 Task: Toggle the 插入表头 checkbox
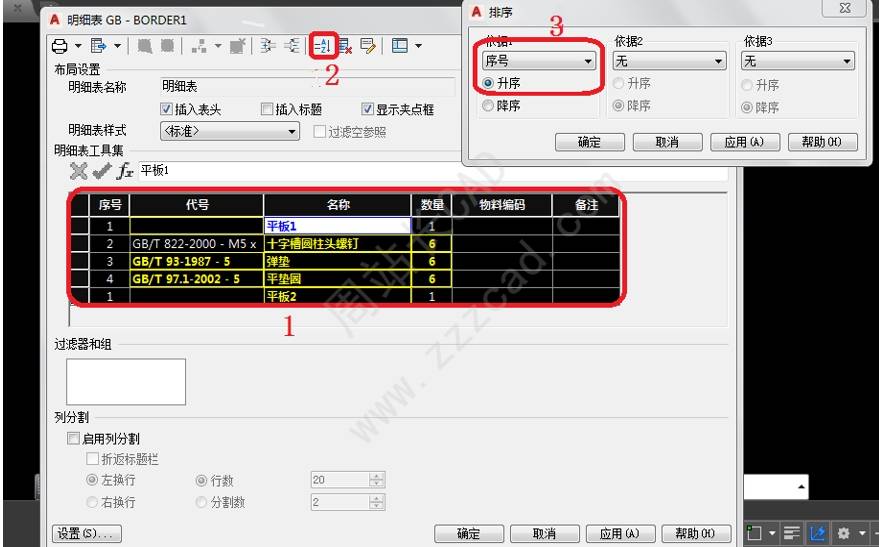tap(167, 109)
